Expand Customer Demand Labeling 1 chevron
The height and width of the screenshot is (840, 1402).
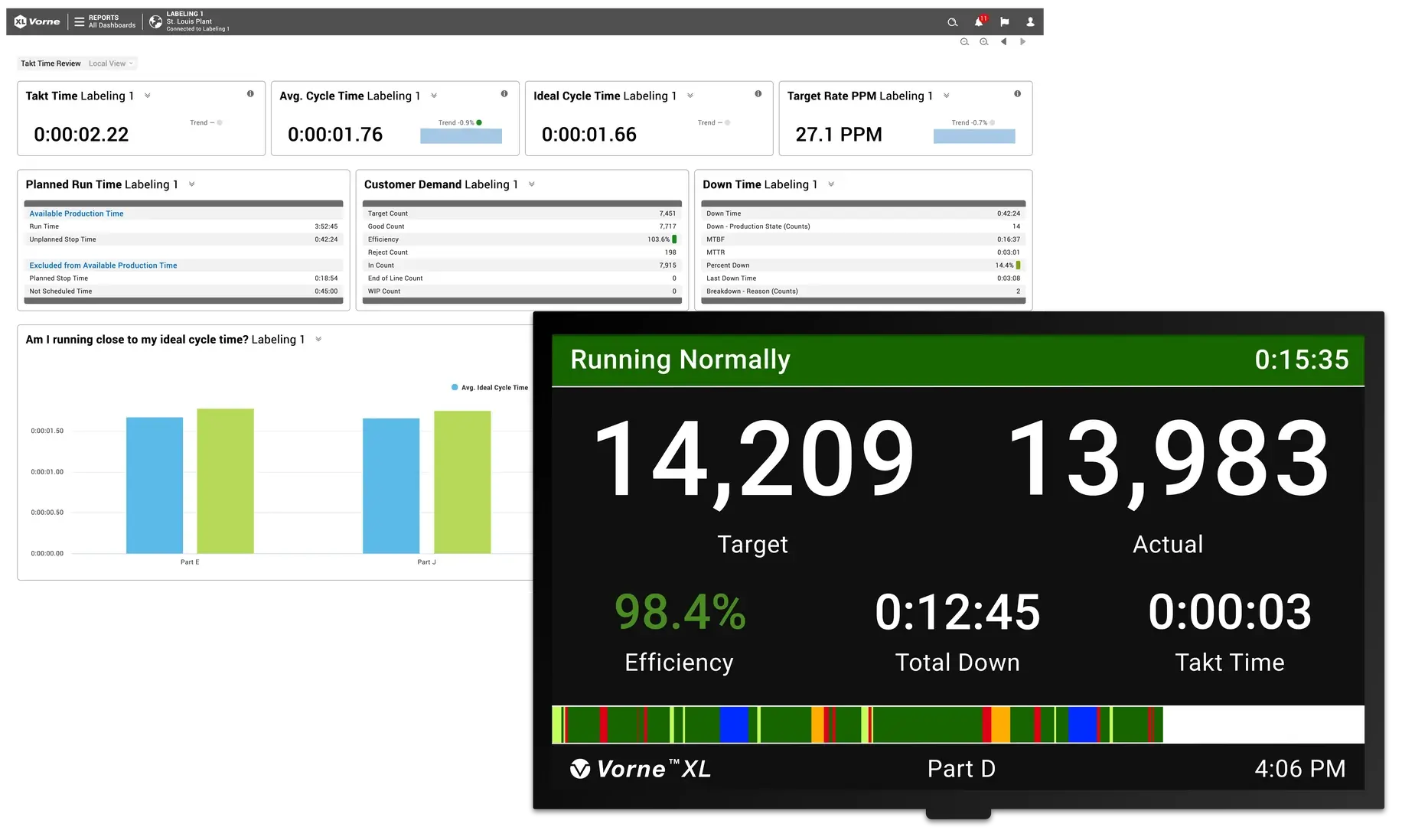532,184
